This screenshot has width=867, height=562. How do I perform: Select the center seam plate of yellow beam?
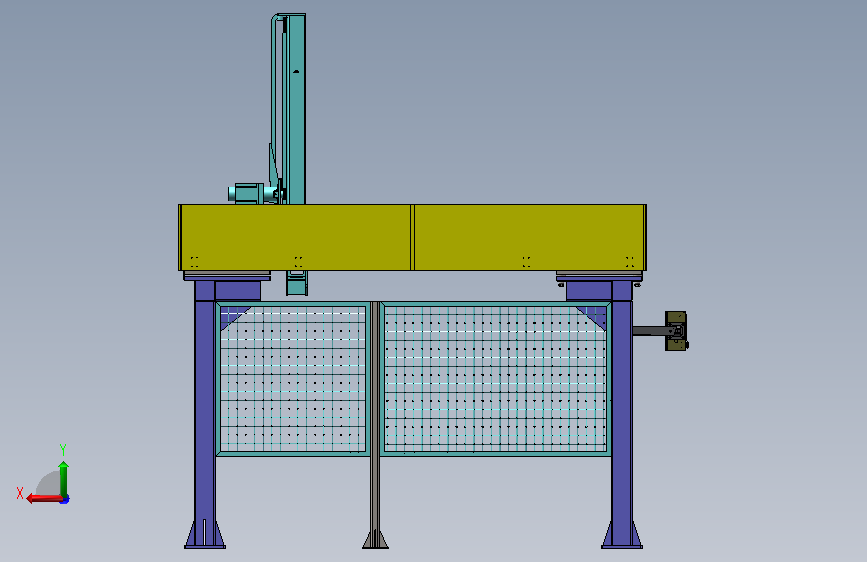(412, 237)
